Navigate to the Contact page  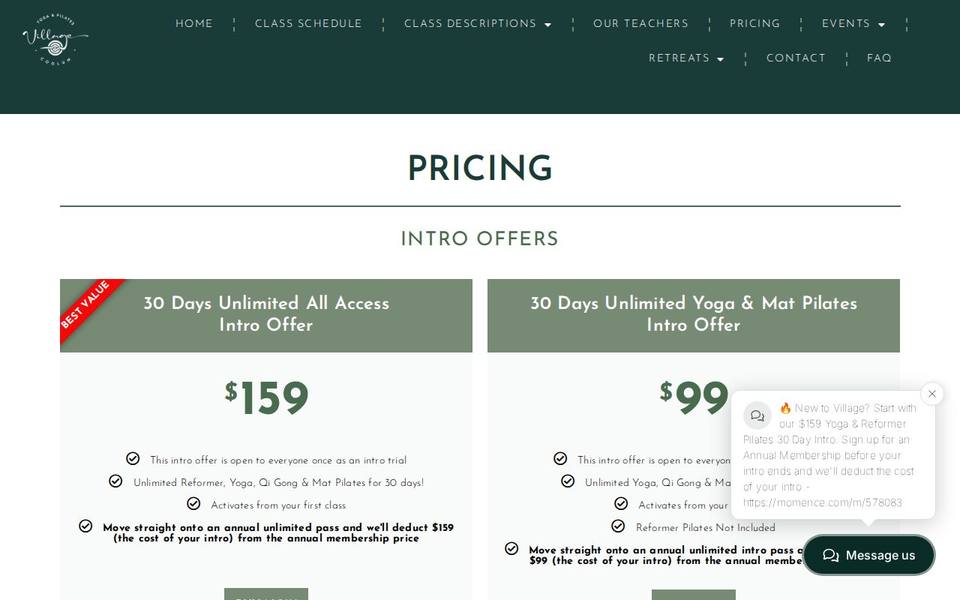795,58
